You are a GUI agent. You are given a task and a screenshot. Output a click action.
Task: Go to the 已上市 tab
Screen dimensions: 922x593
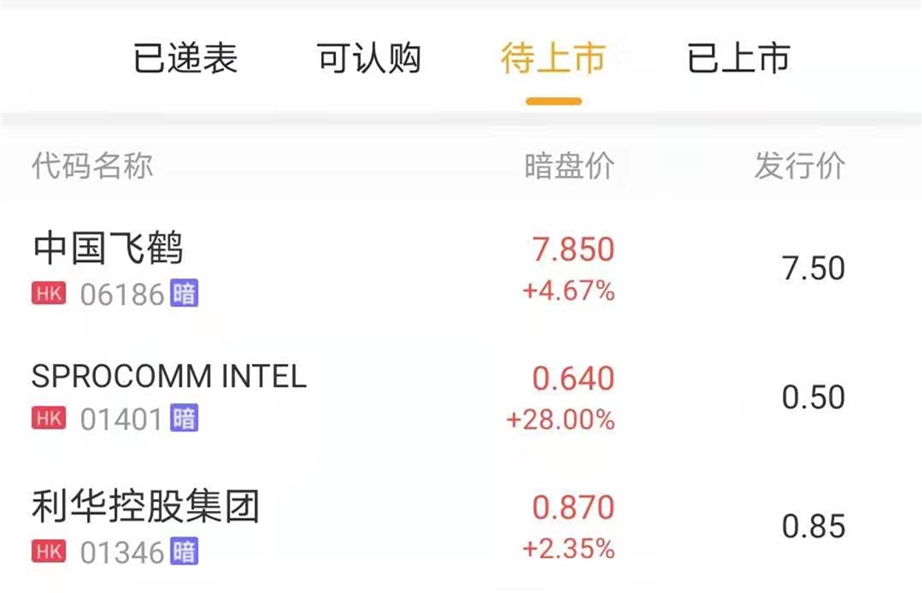738,58
